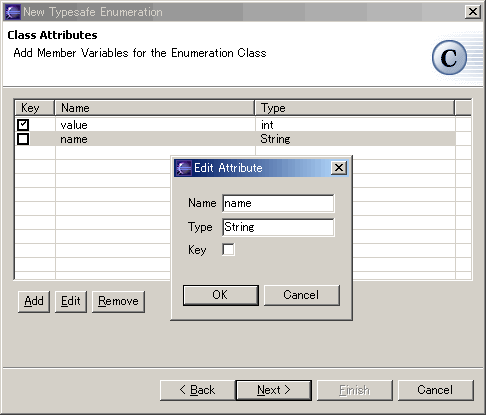Viewport: 486px width, 415px height.
Task: Close the Edit Attribute dialog with X
Action: (x=339, y=168)
